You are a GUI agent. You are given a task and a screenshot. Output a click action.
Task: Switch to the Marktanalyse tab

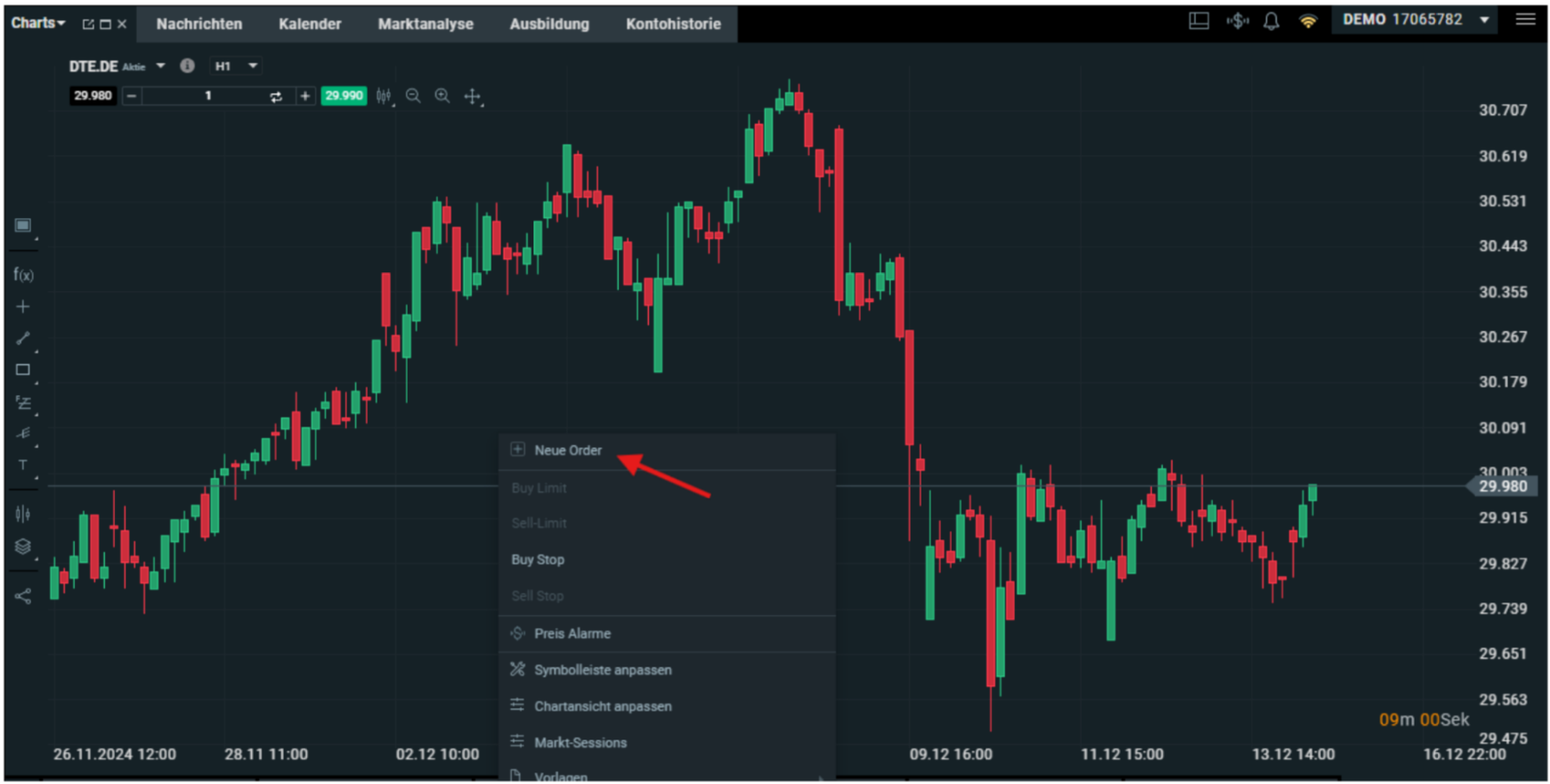(426, 24)
